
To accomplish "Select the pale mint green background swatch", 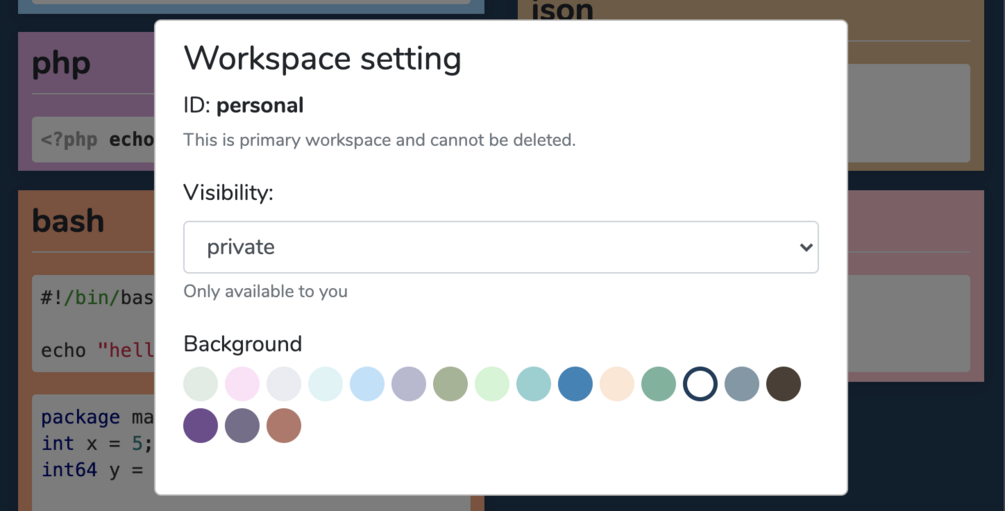I will pos(492,384).
